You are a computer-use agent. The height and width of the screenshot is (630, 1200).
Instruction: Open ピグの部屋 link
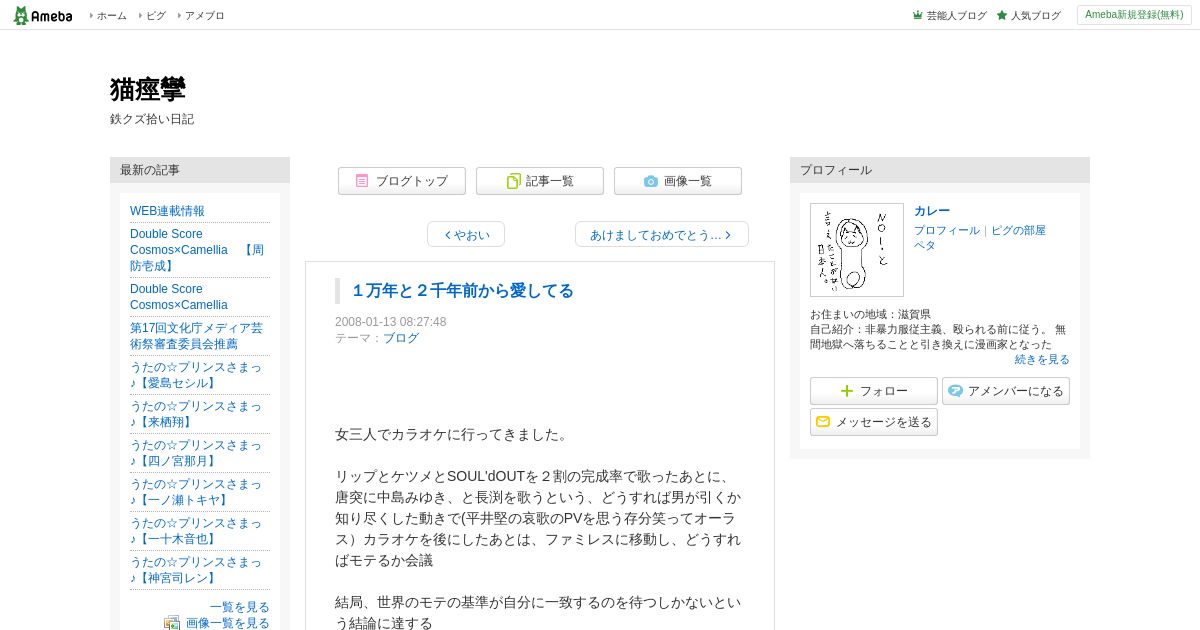[x=1018, y=230]
